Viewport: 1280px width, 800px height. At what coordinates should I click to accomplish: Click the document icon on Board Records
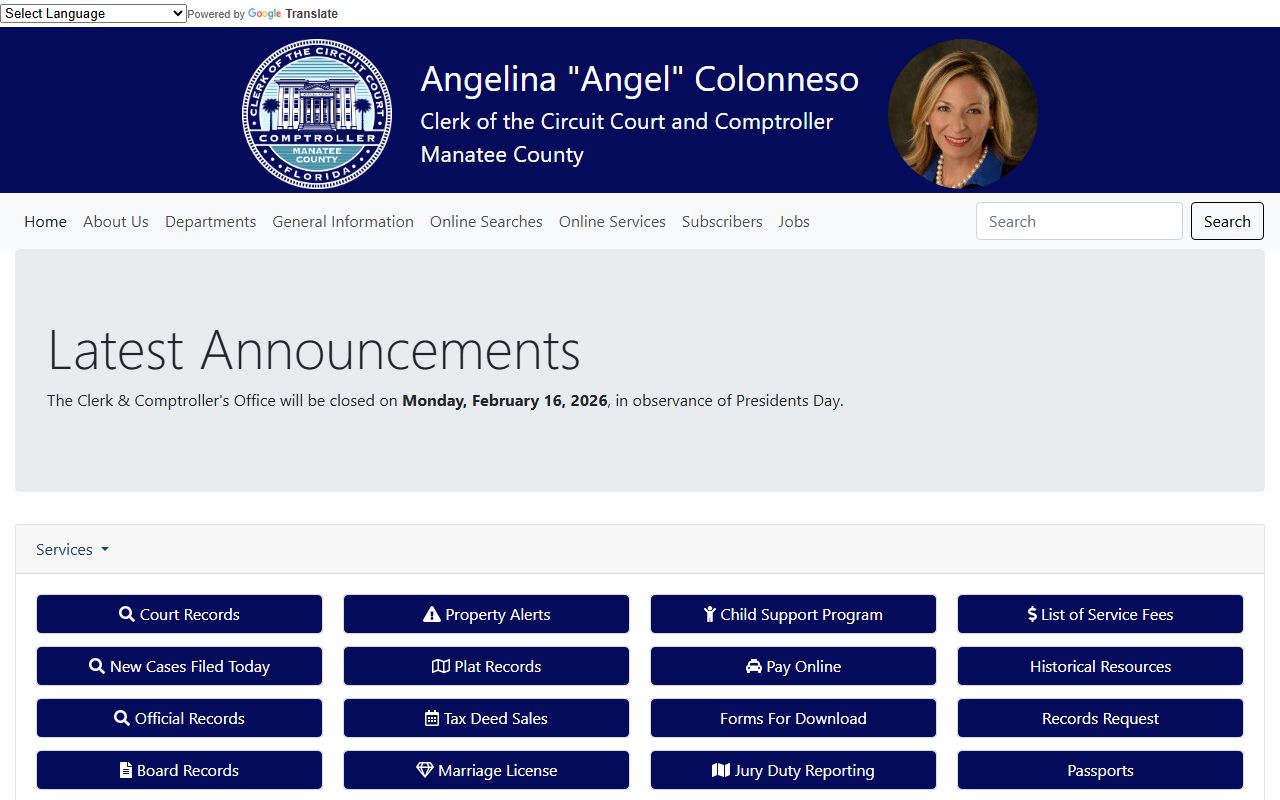[x=126, y=770]
